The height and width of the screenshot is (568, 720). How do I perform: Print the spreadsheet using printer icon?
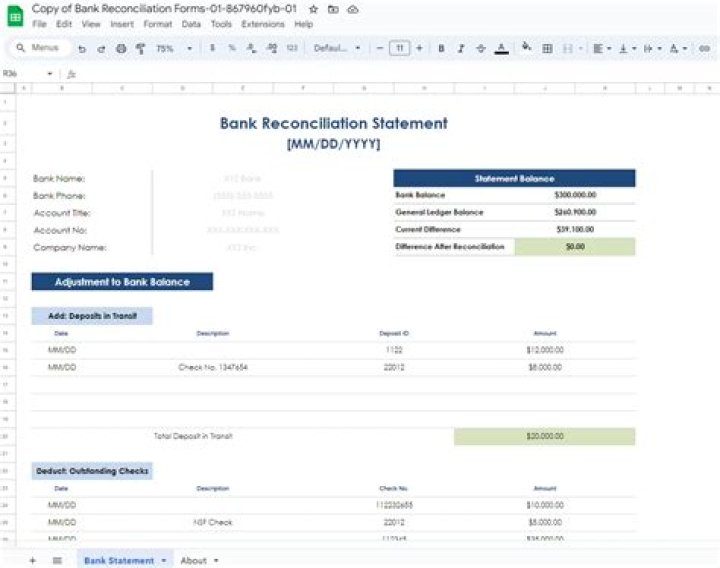[121, 48]
